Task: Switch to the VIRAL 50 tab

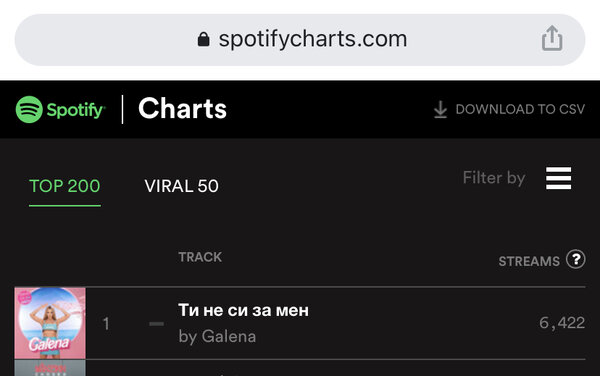Action: pos(181,186)
